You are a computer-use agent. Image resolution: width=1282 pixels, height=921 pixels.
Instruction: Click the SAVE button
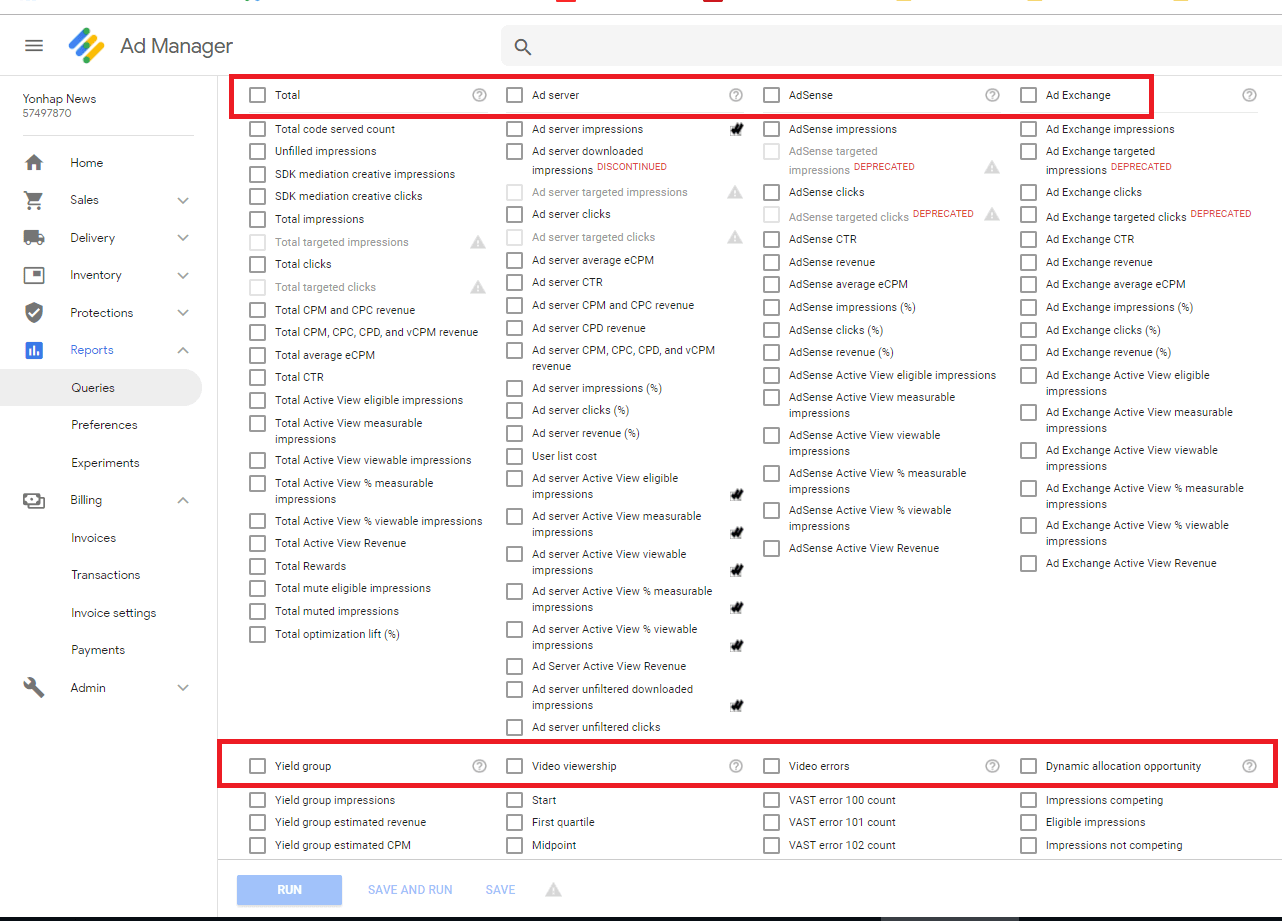pyautogui.click(x=500, y=890)
